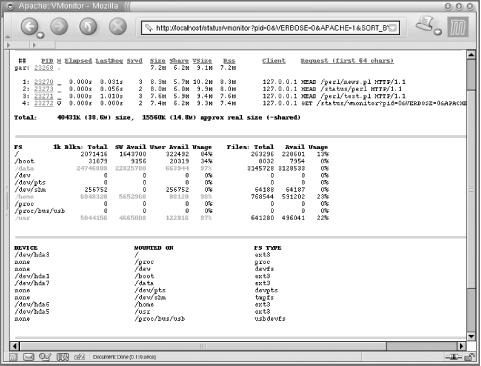Open the URL bar history dropdown
481x366 pixels.
(x=393, y=28)
